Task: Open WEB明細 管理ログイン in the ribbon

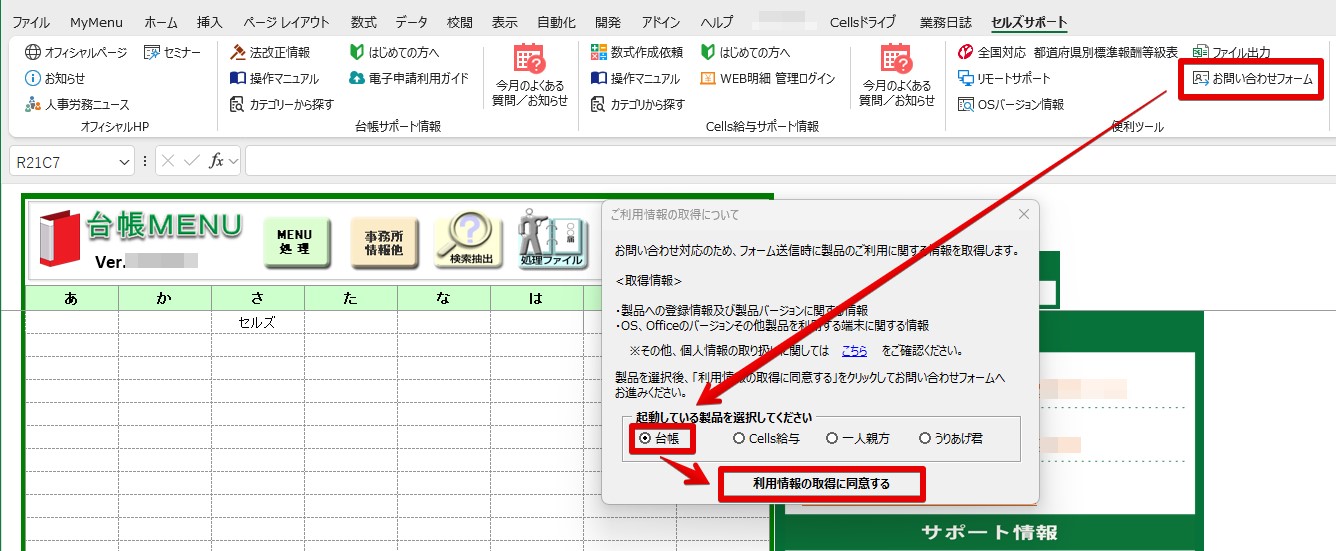Action: (768, 78)
